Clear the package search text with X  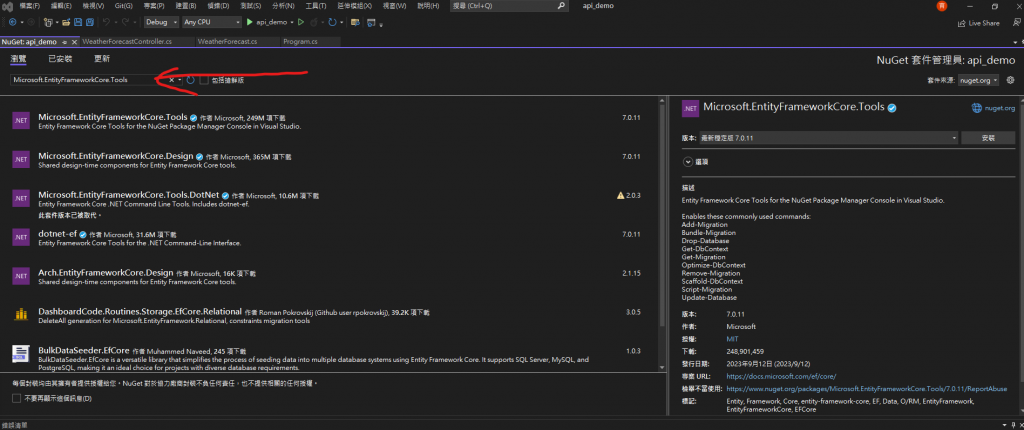[172, 80]
